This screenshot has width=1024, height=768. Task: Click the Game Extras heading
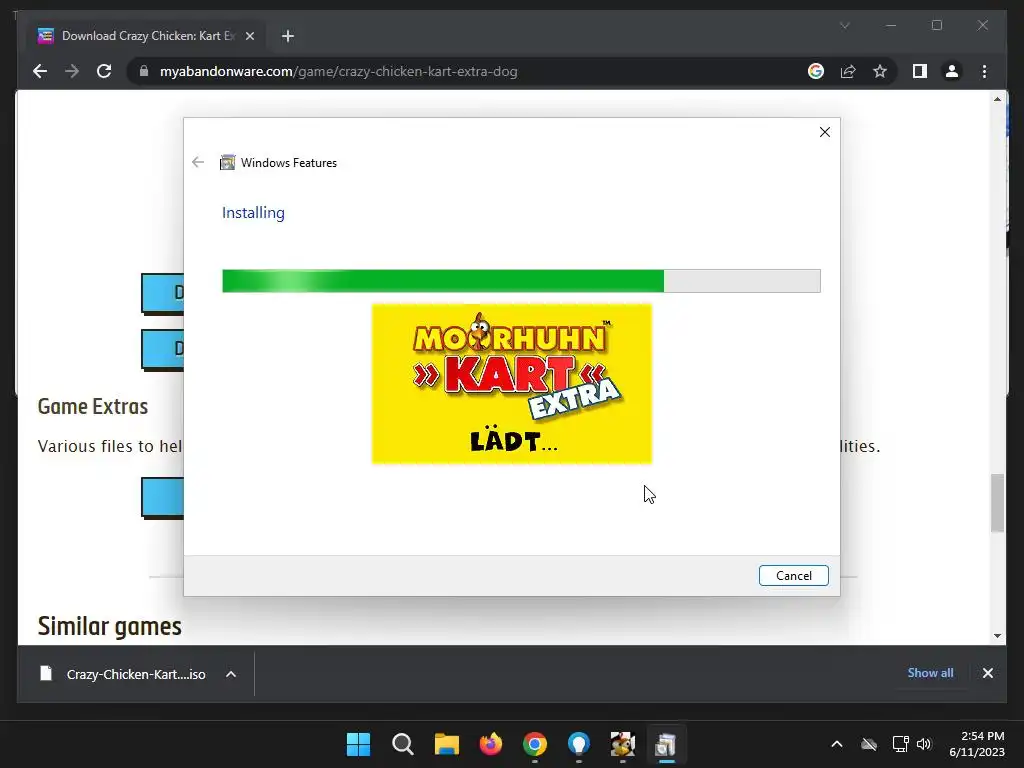click(93, 406)
